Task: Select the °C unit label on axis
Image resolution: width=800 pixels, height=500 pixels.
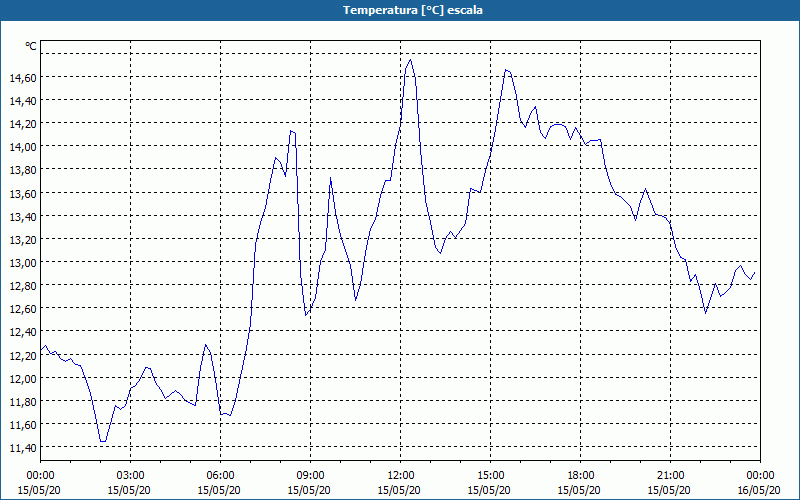Action: [31, 46]
